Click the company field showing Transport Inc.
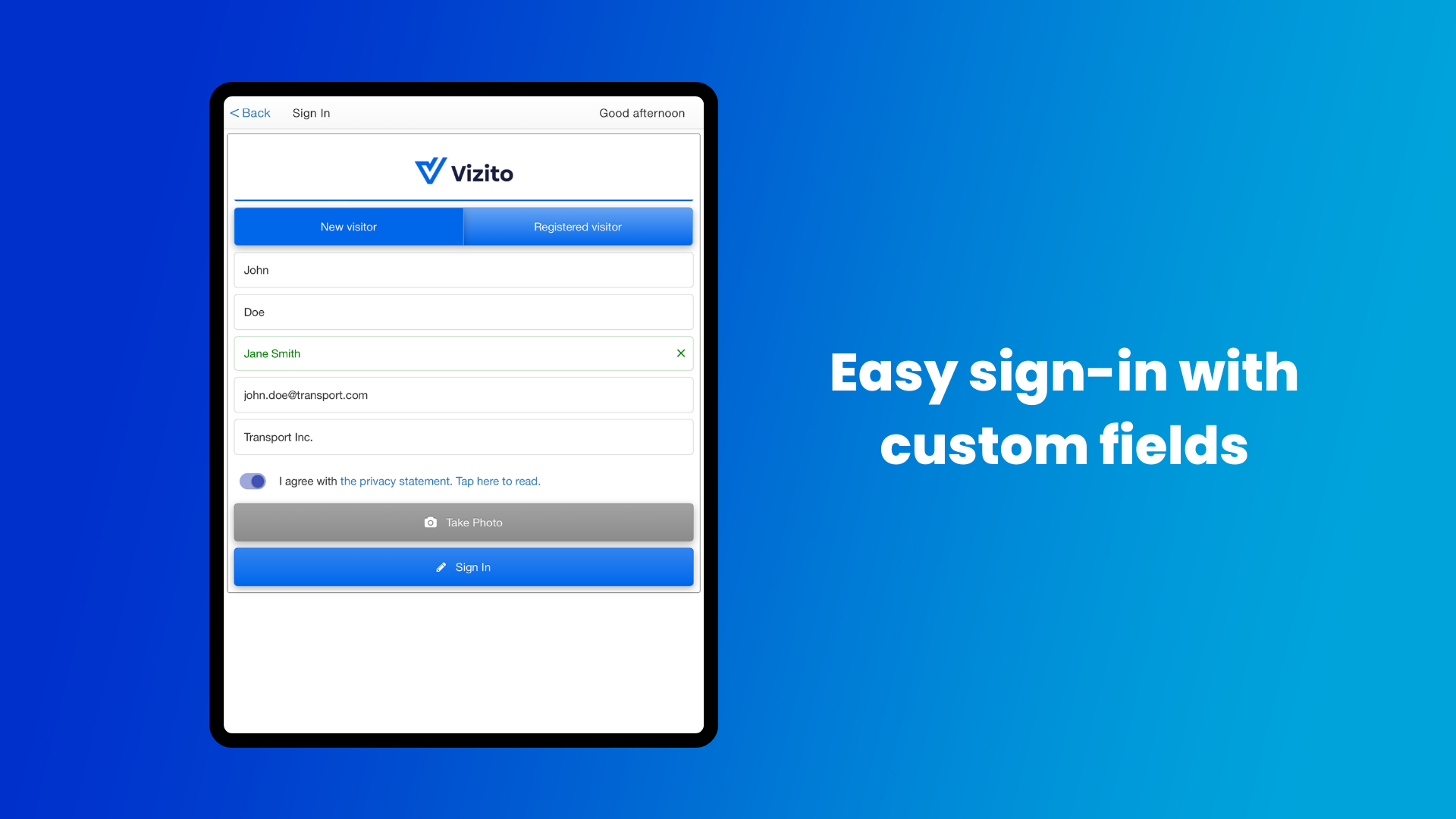1456x819 pixels. point(463,437)
